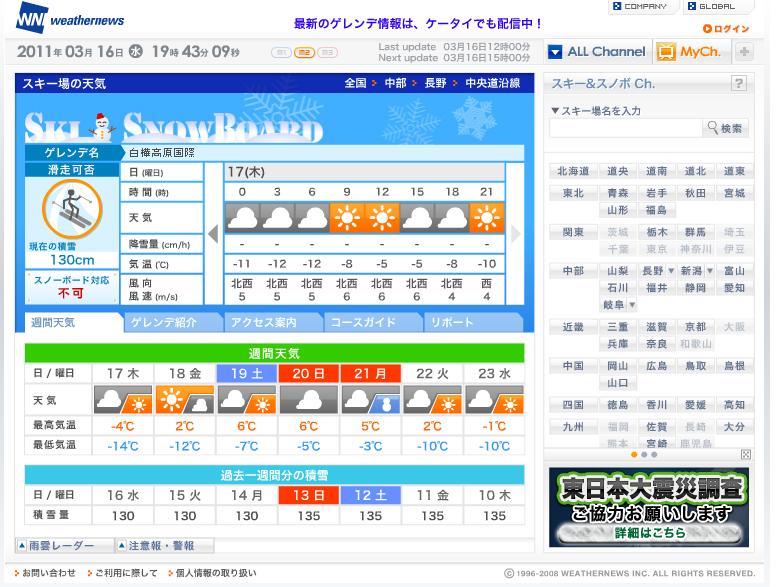778x587 pixels.
Task: Open the ご利用に際して footer link
Action: 126,573
